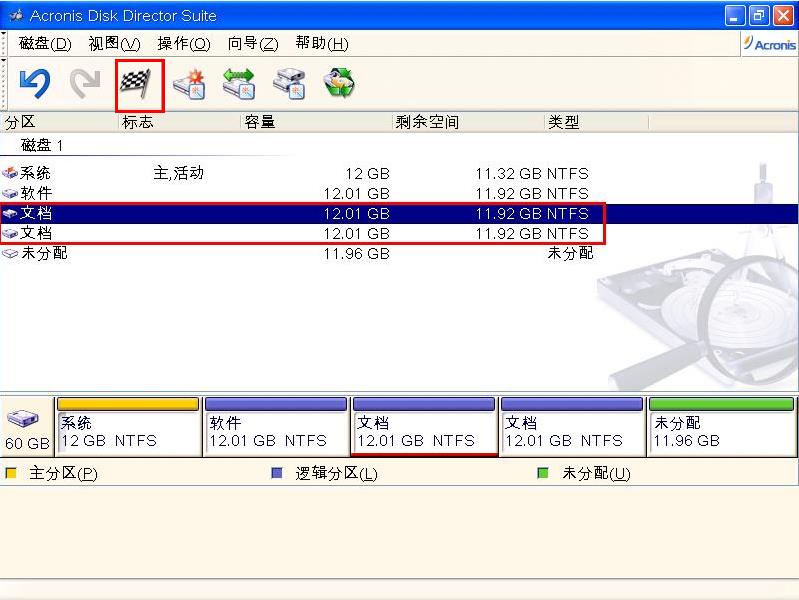Select the 未分配 11.96 GB block in disk map
Image resolution: width=799 pixels, height=600 pixels.
coord(722,427)
